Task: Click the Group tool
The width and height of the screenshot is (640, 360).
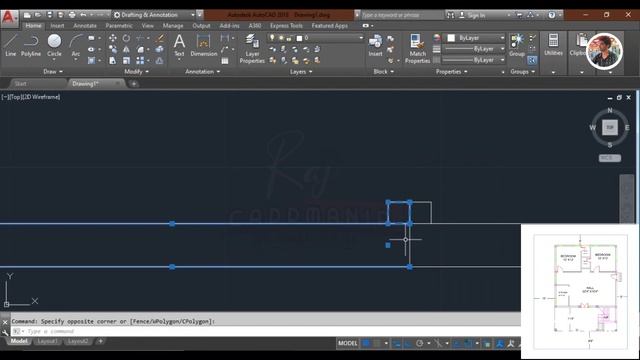Action: (x=517, y=45)
